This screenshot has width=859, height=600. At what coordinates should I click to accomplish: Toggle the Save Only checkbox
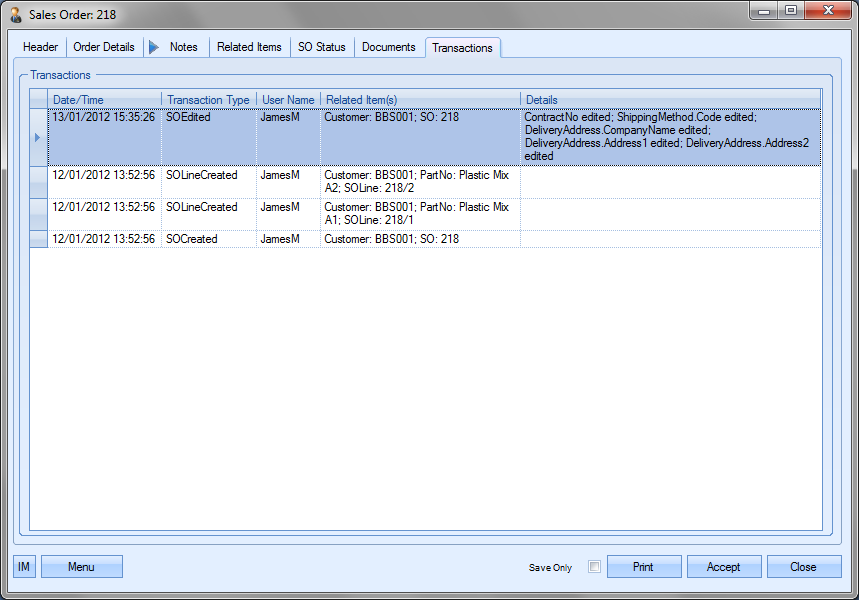594,567
